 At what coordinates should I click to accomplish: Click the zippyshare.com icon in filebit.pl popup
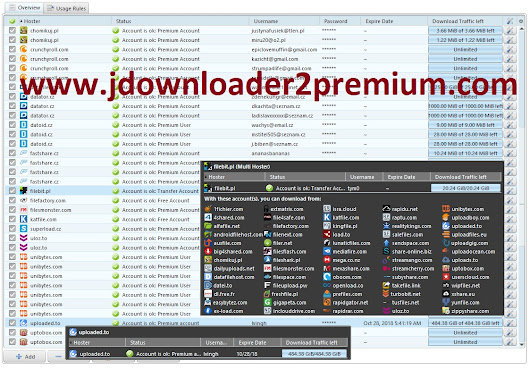(x=446, y=311)
